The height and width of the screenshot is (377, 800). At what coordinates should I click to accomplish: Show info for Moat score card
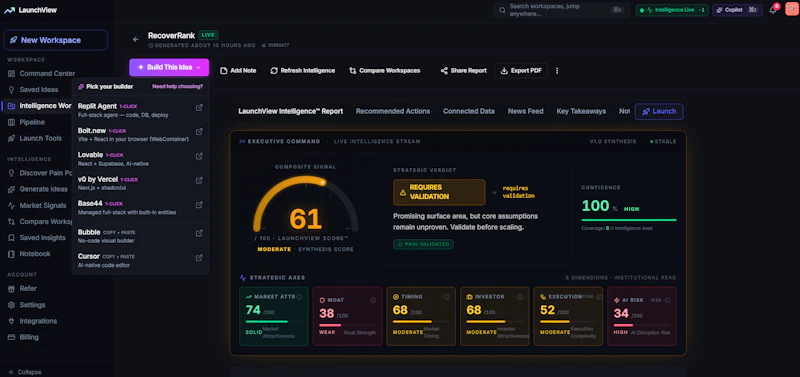(x=373, y=300)
